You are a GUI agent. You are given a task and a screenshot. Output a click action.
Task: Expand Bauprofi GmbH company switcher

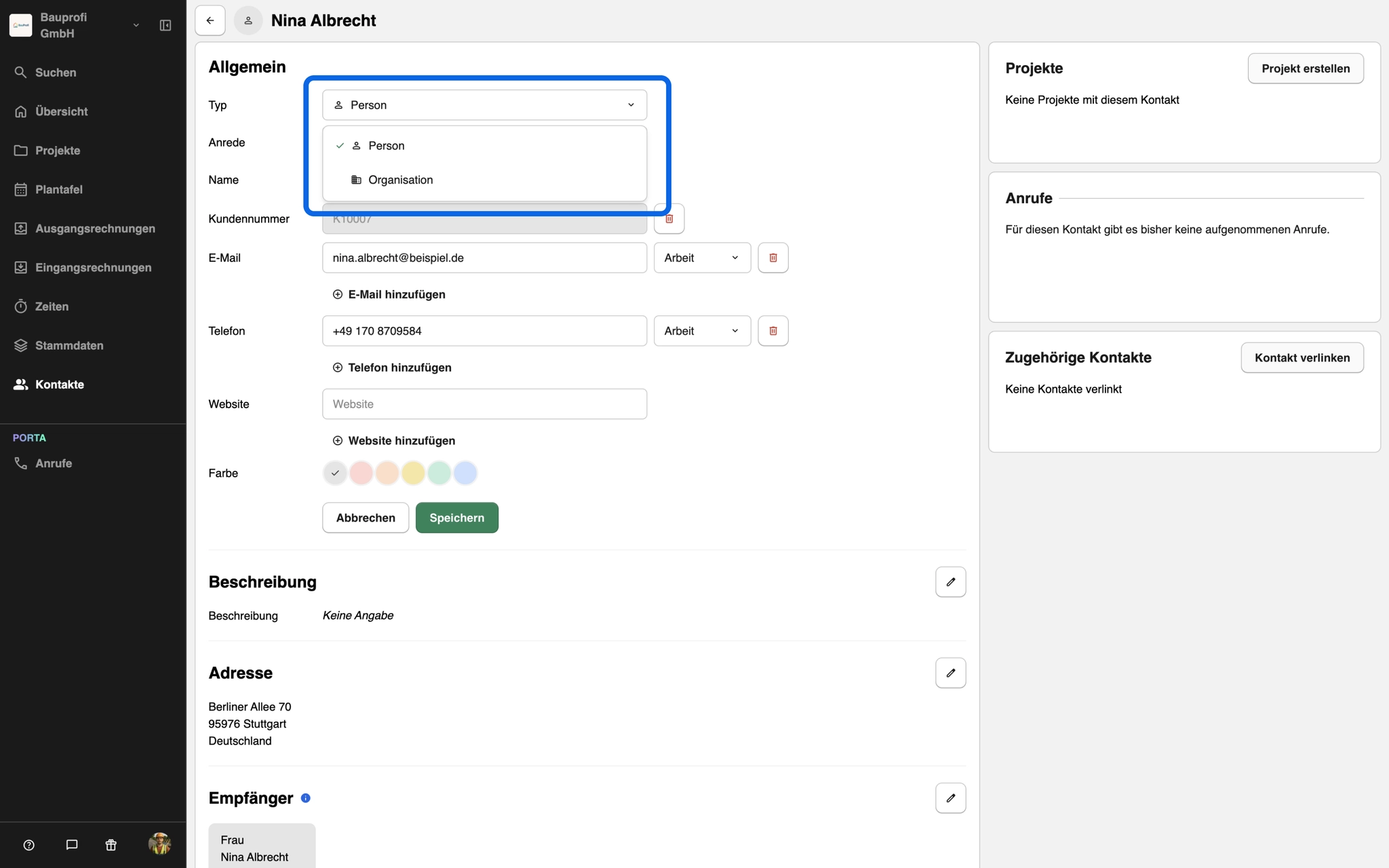(x=136, y=25)
